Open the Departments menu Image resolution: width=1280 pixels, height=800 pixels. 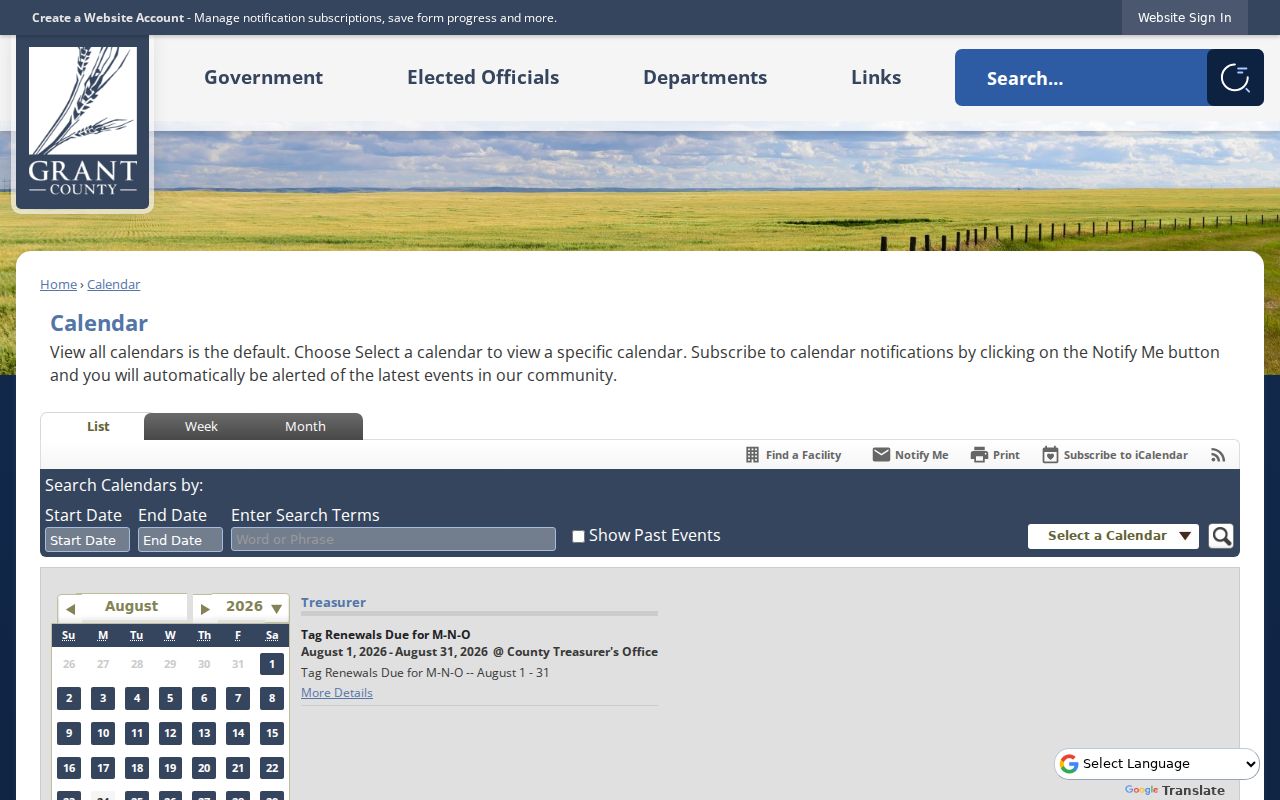705,78
